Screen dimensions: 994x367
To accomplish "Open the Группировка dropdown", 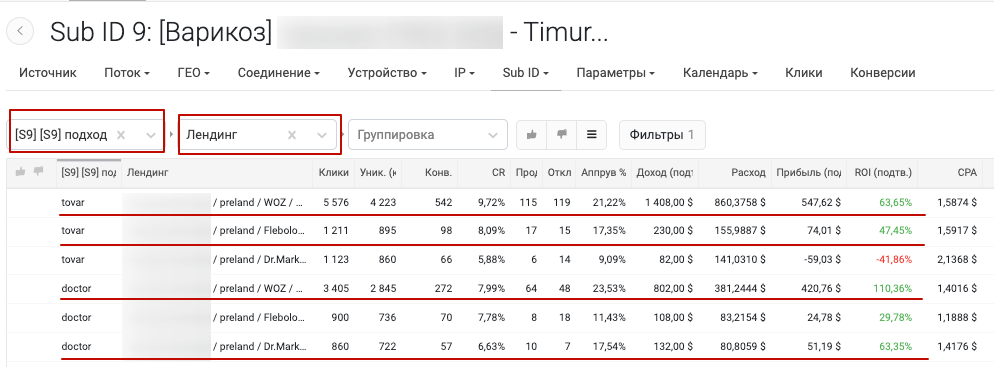I will click(428, 135).
